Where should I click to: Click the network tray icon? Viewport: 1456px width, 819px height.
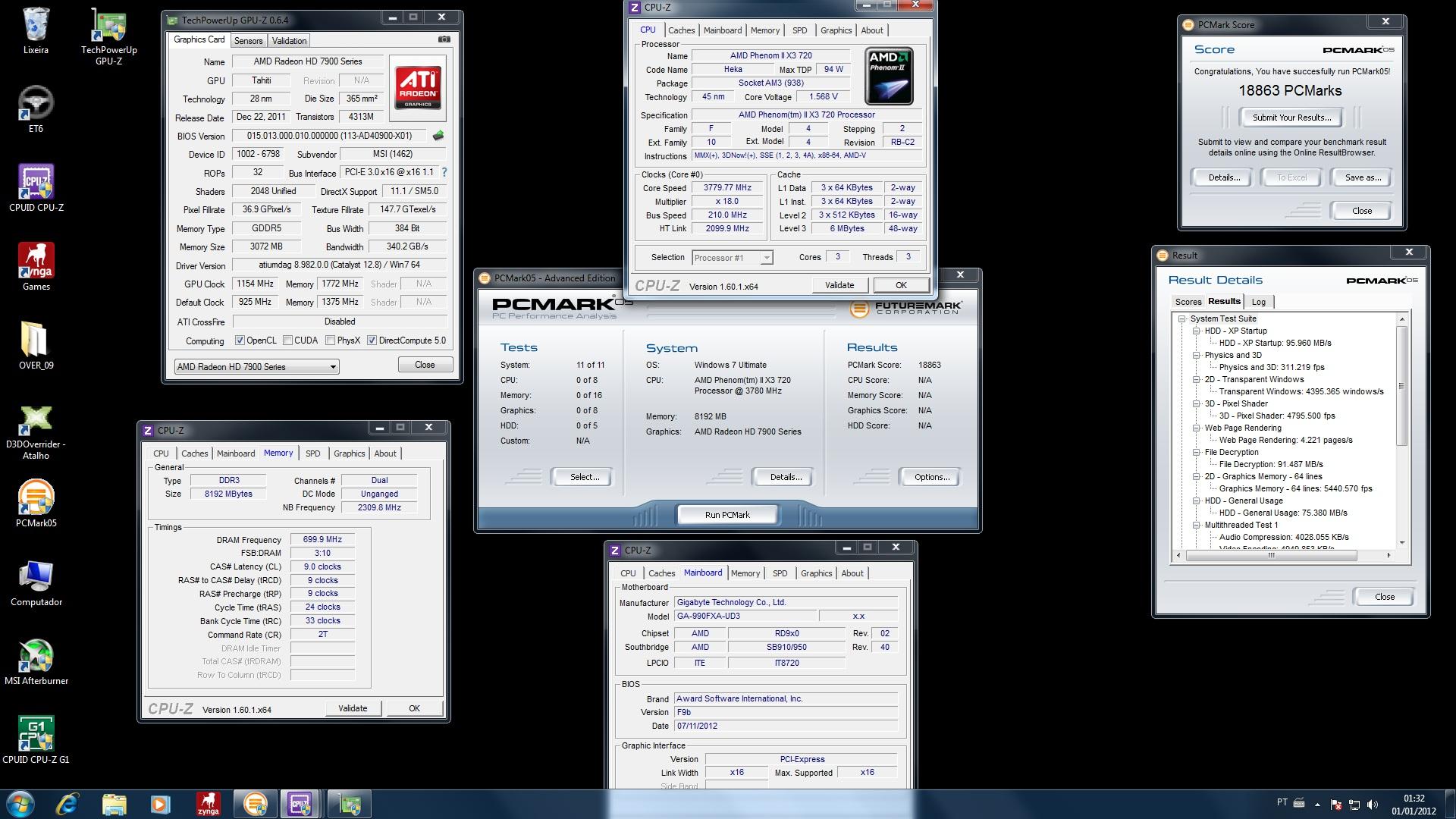pyautogui.click(x=1354, y=805)
